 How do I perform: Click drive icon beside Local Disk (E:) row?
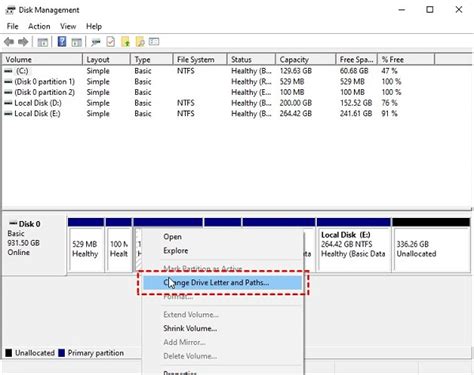(8, 113)
